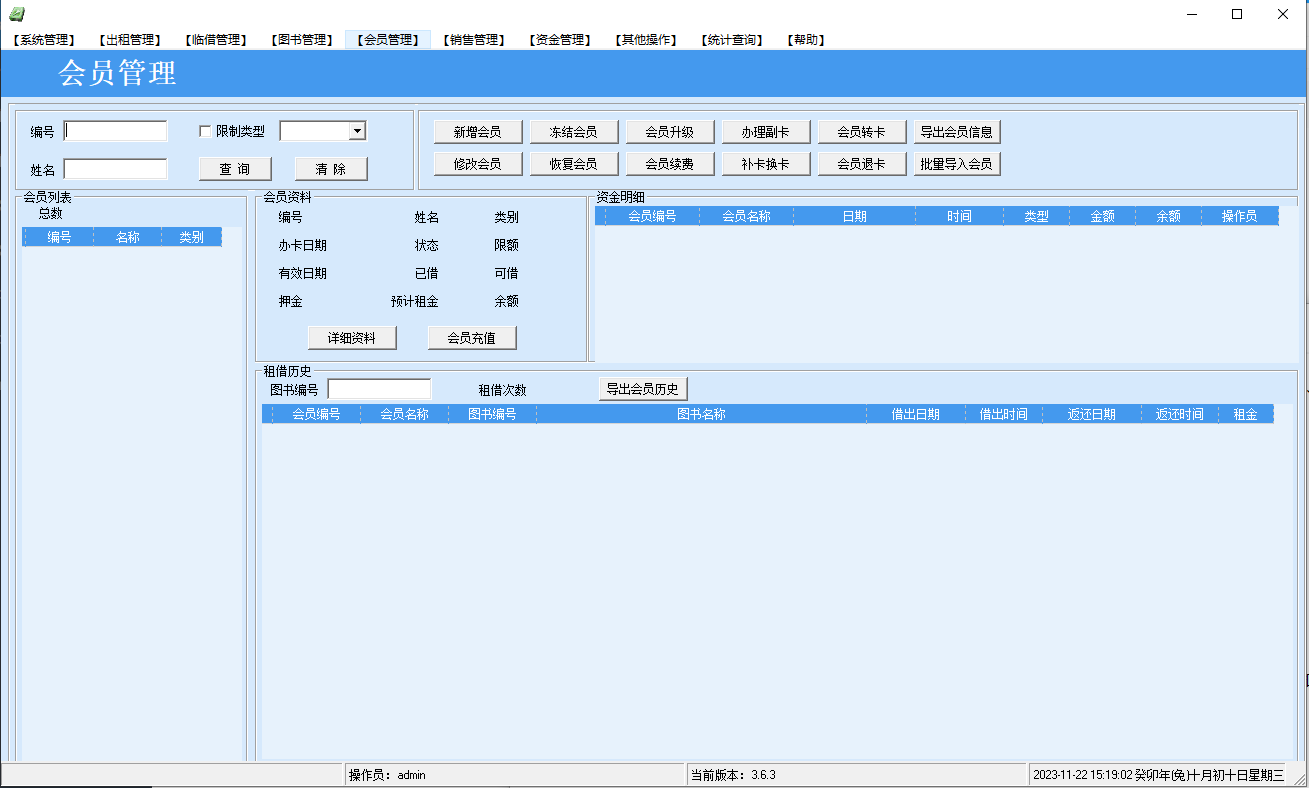Image resolution: width=1309 pixels, height=788 pixels.
Task: Open the 【统计查询】 menu
Action: (731, 40)
